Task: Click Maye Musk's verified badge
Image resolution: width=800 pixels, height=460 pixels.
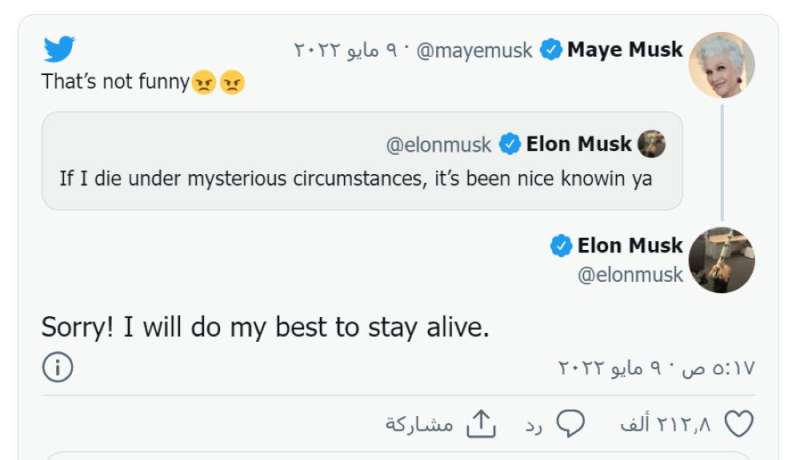Action: click(551, 49)
